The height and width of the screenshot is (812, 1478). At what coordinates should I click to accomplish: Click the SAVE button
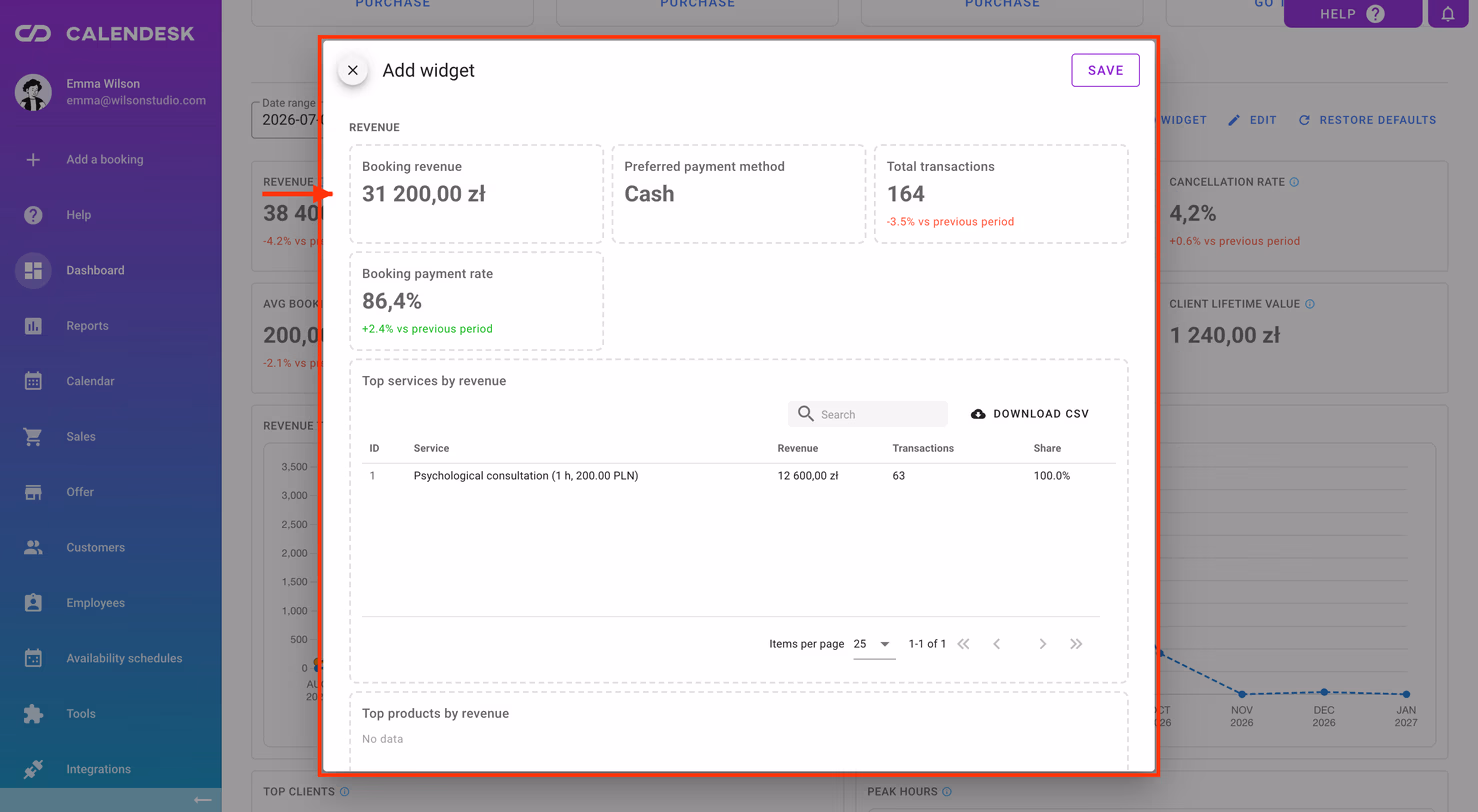1105,71
